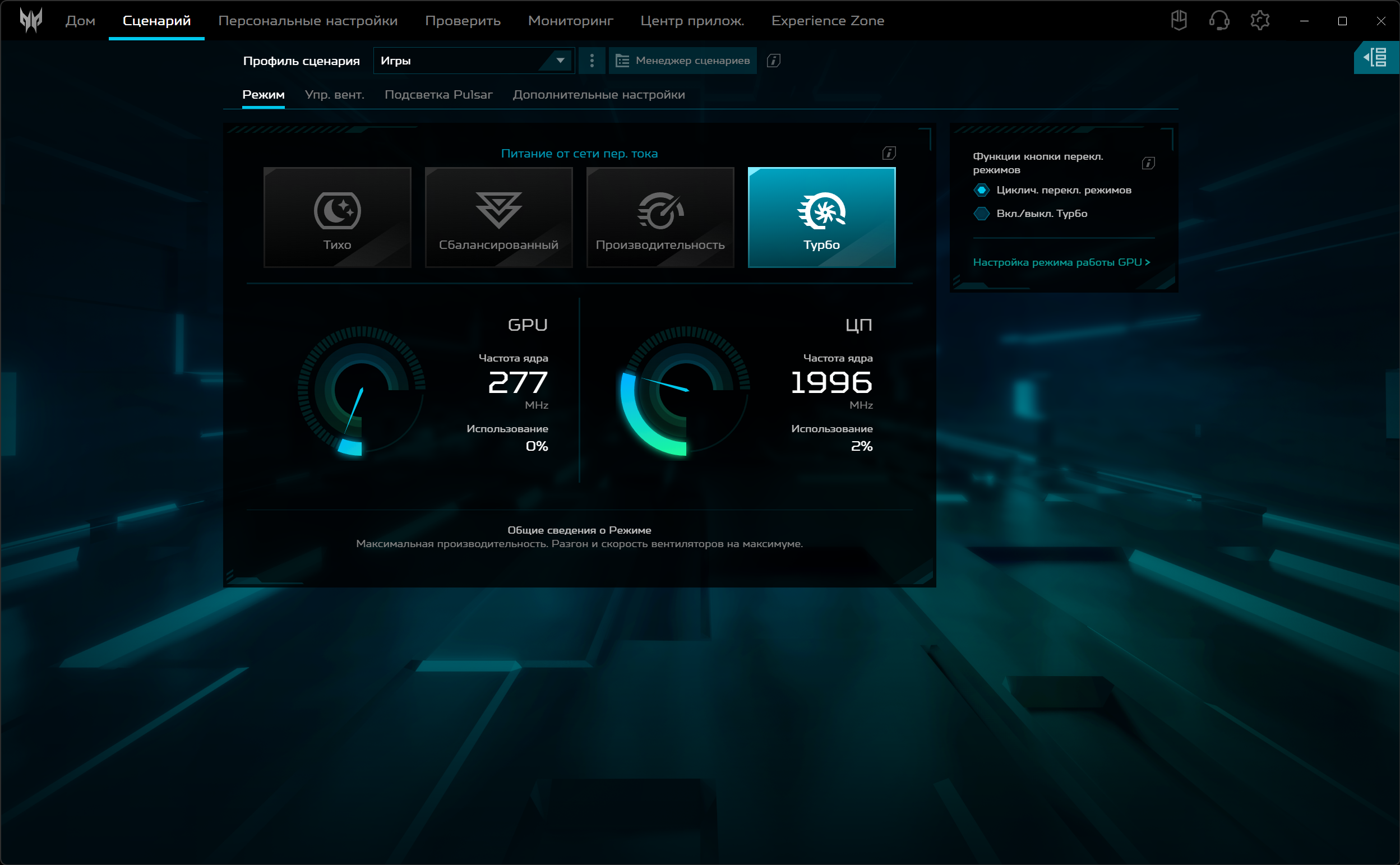Click info icon in power mode panel
Image resolution: width=1400 pixels, height=865 pixels.
tap(889, 152)
